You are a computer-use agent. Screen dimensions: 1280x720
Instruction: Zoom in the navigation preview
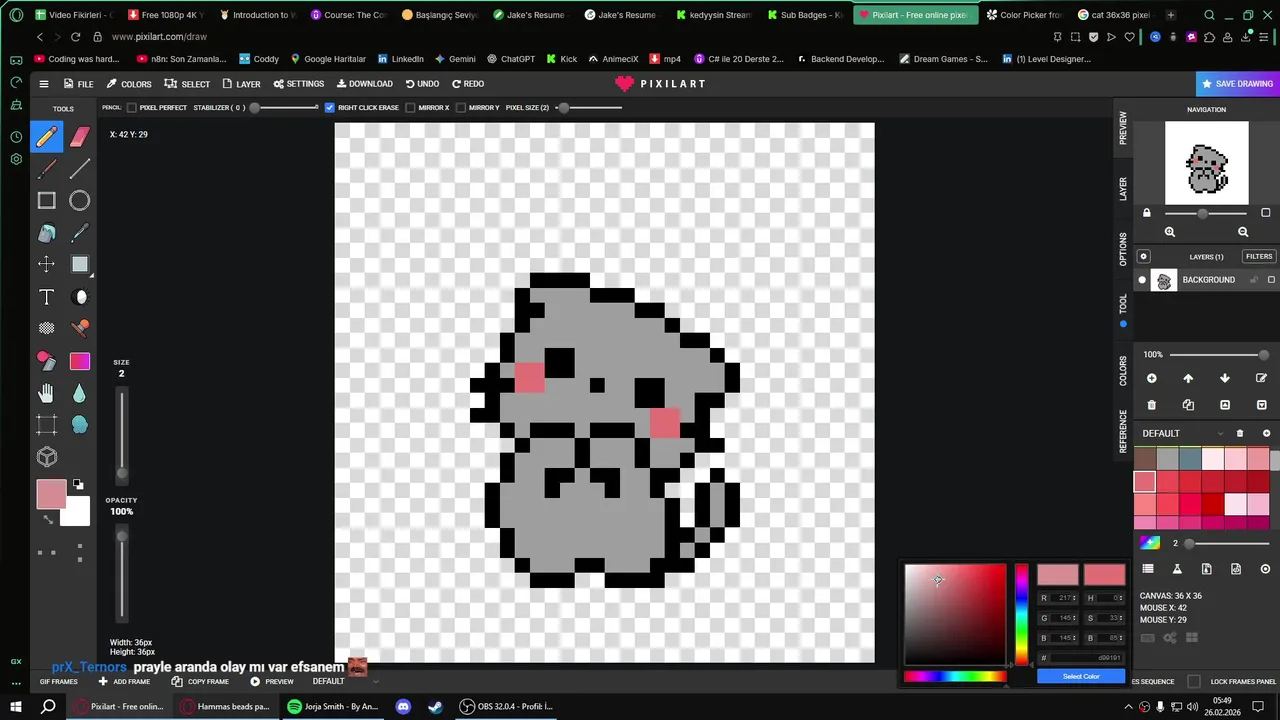[x=1170, y=232]
